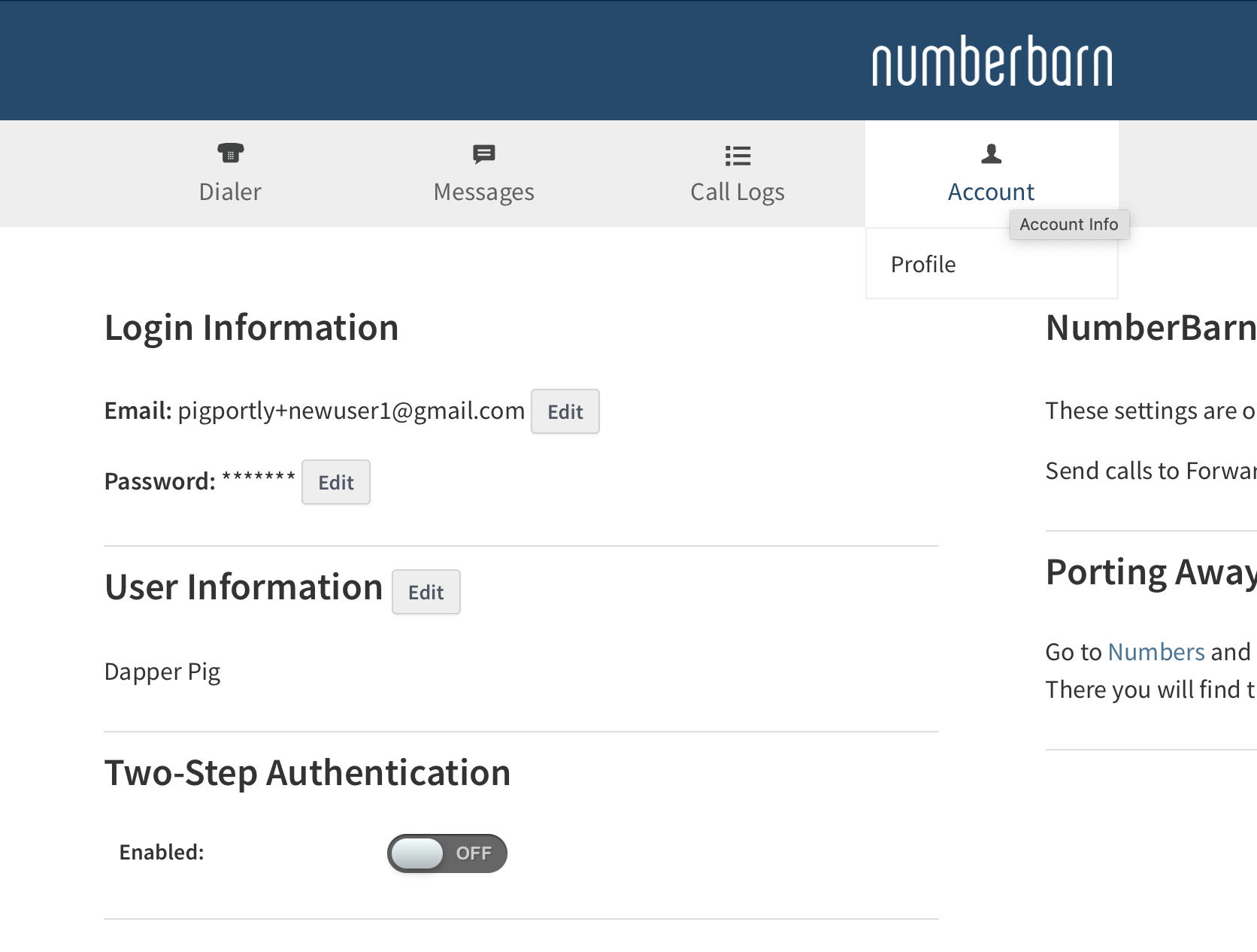Click the Messages speech bubble icon

tap(483, 154)
